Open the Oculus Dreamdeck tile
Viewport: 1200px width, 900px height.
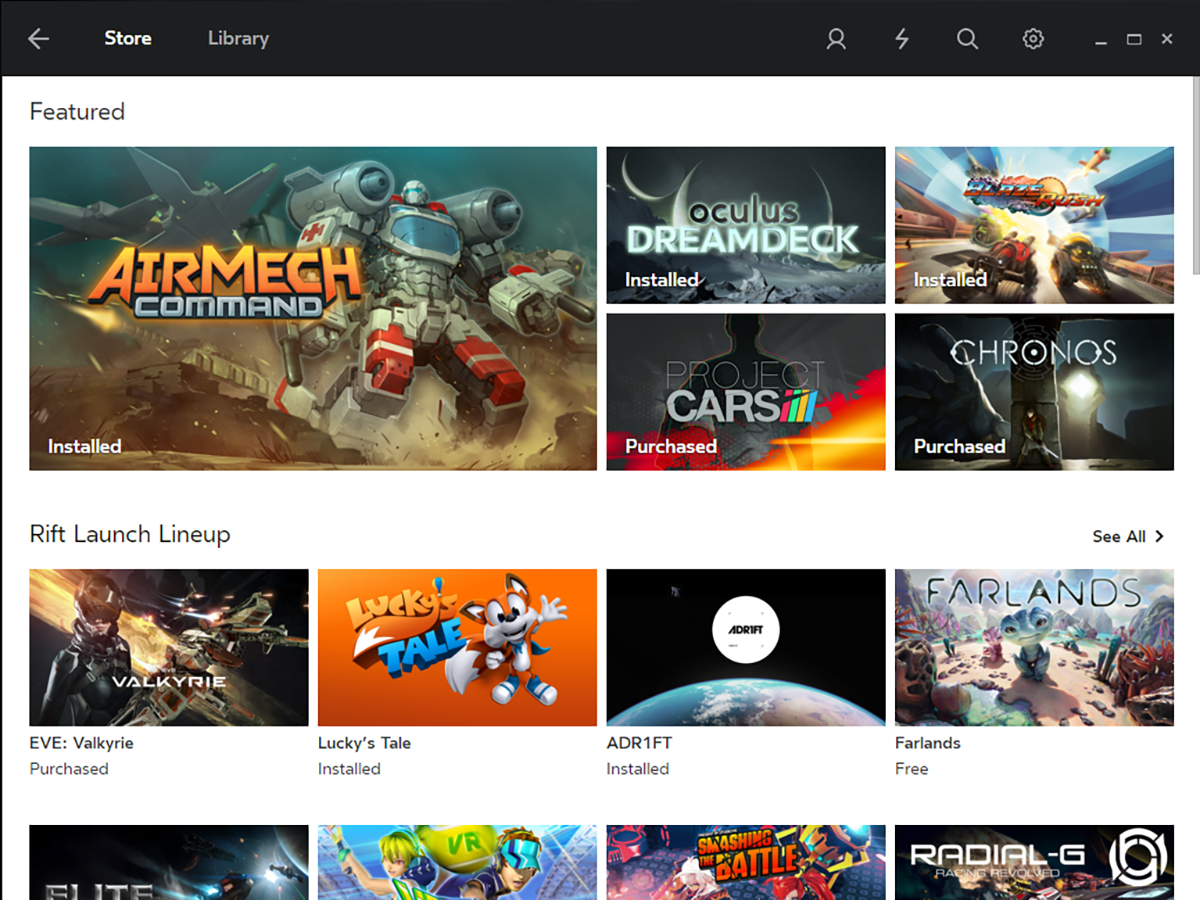746,225
